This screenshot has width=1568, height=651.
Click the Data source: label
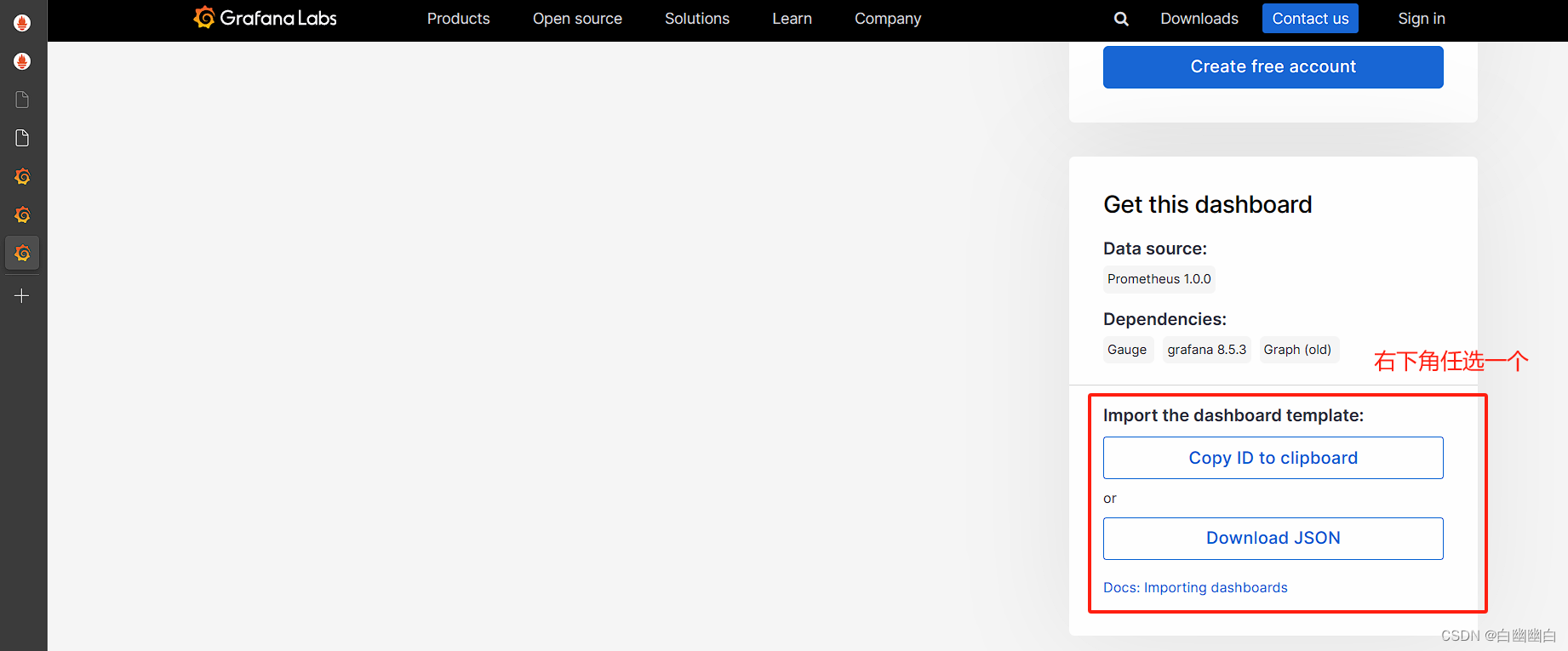1155,248
